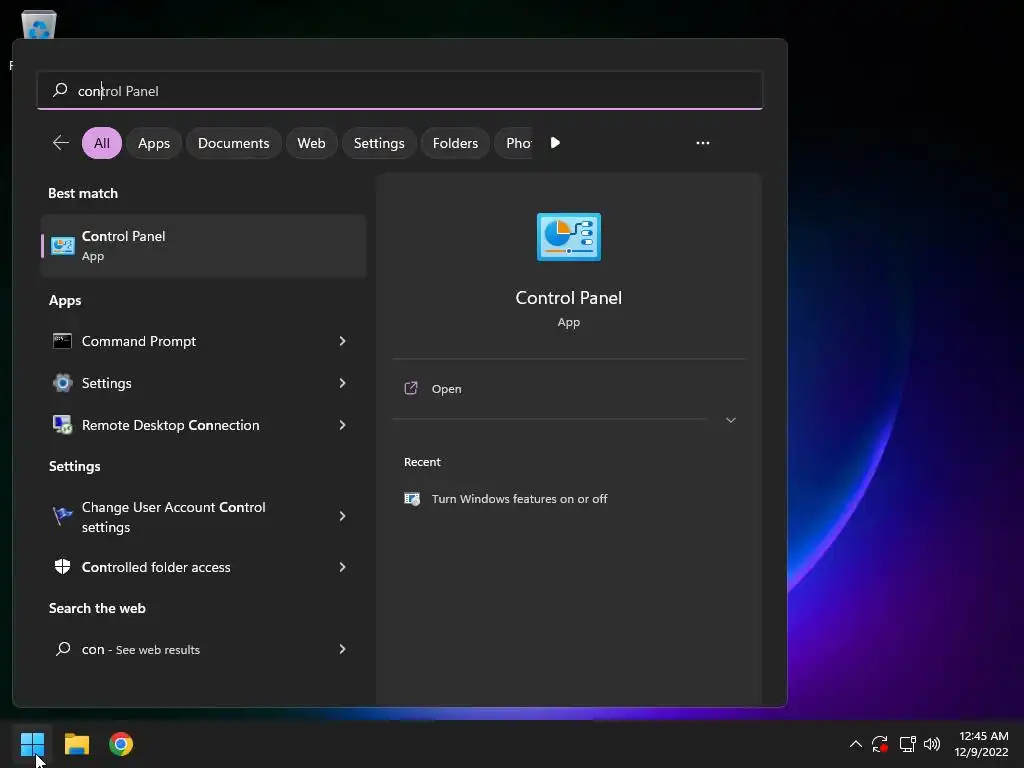Expand Remote Desktop Connection chevron
Screen dimensions: 1024x768
pyautogui.click(x=342, y=425)
